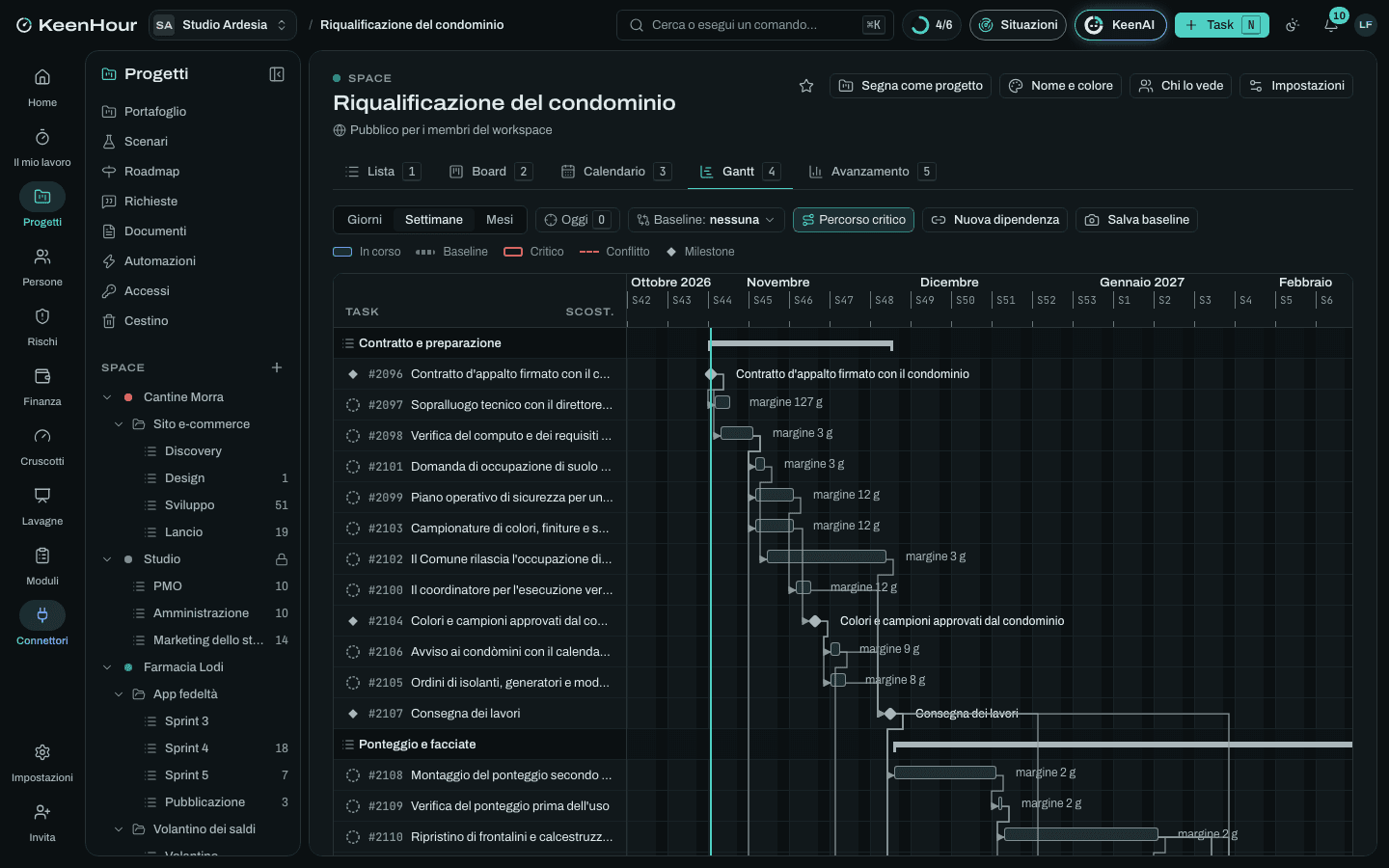Open the LF user avatar
The width and height of the screenshot is (1389, 868).
tap(1366, 25)
